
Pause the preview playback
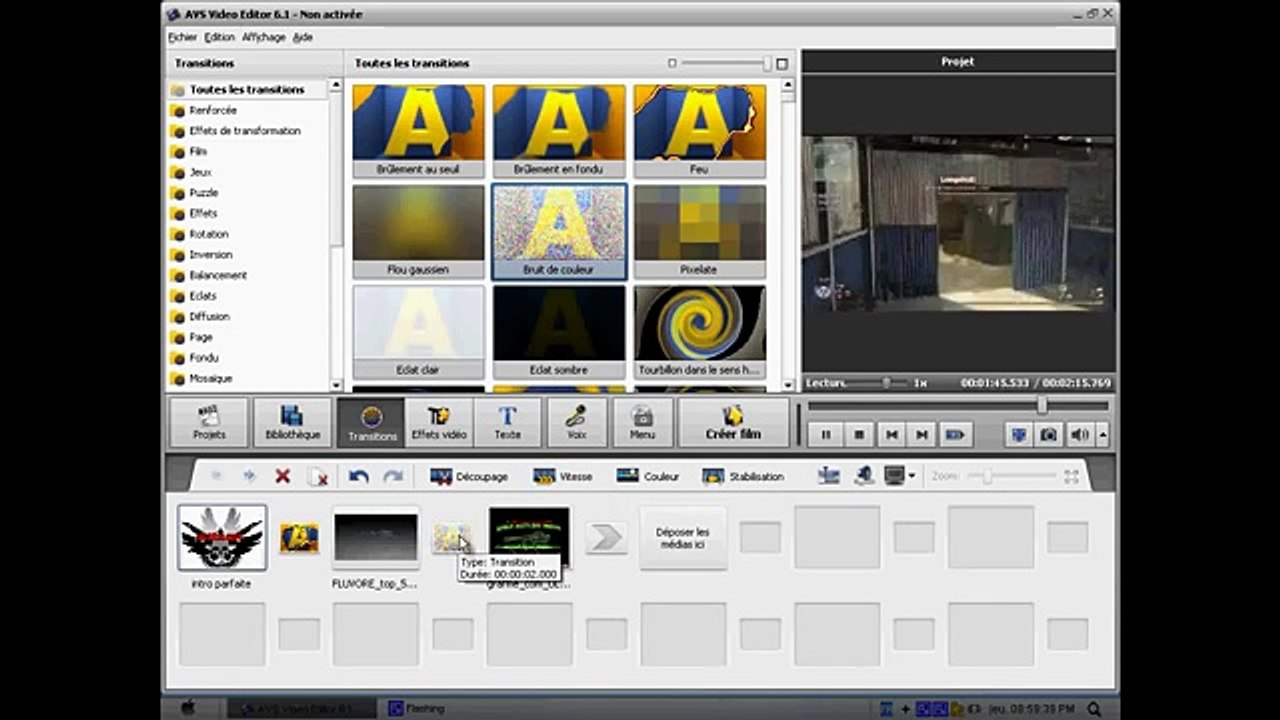826,435
